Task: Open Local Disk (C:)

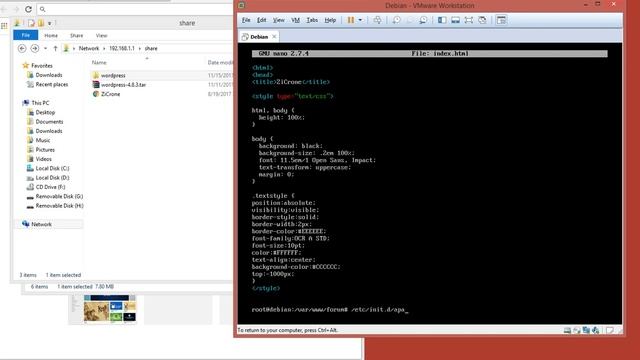Action: point(52,168)
